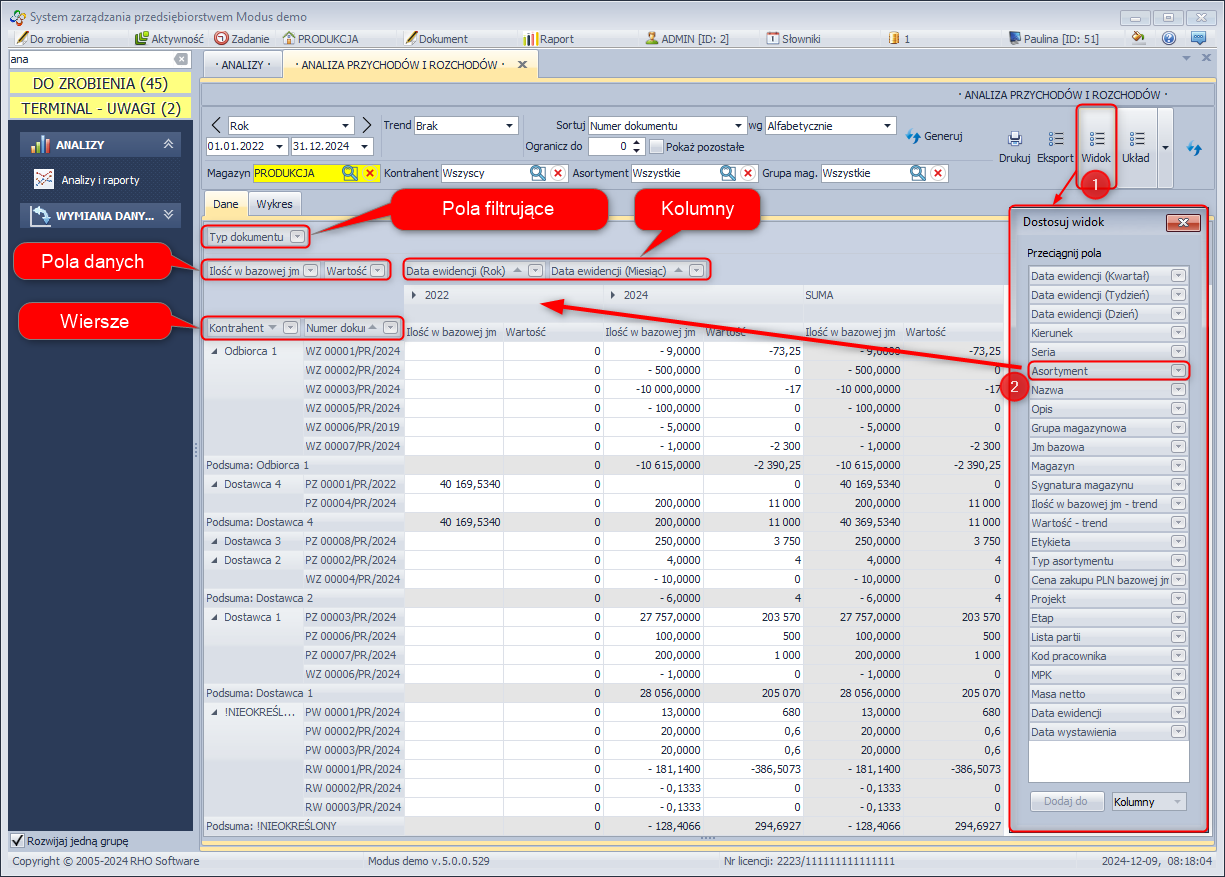
Task: Open the Sortuj dropdown list
Action: [739, 126]
